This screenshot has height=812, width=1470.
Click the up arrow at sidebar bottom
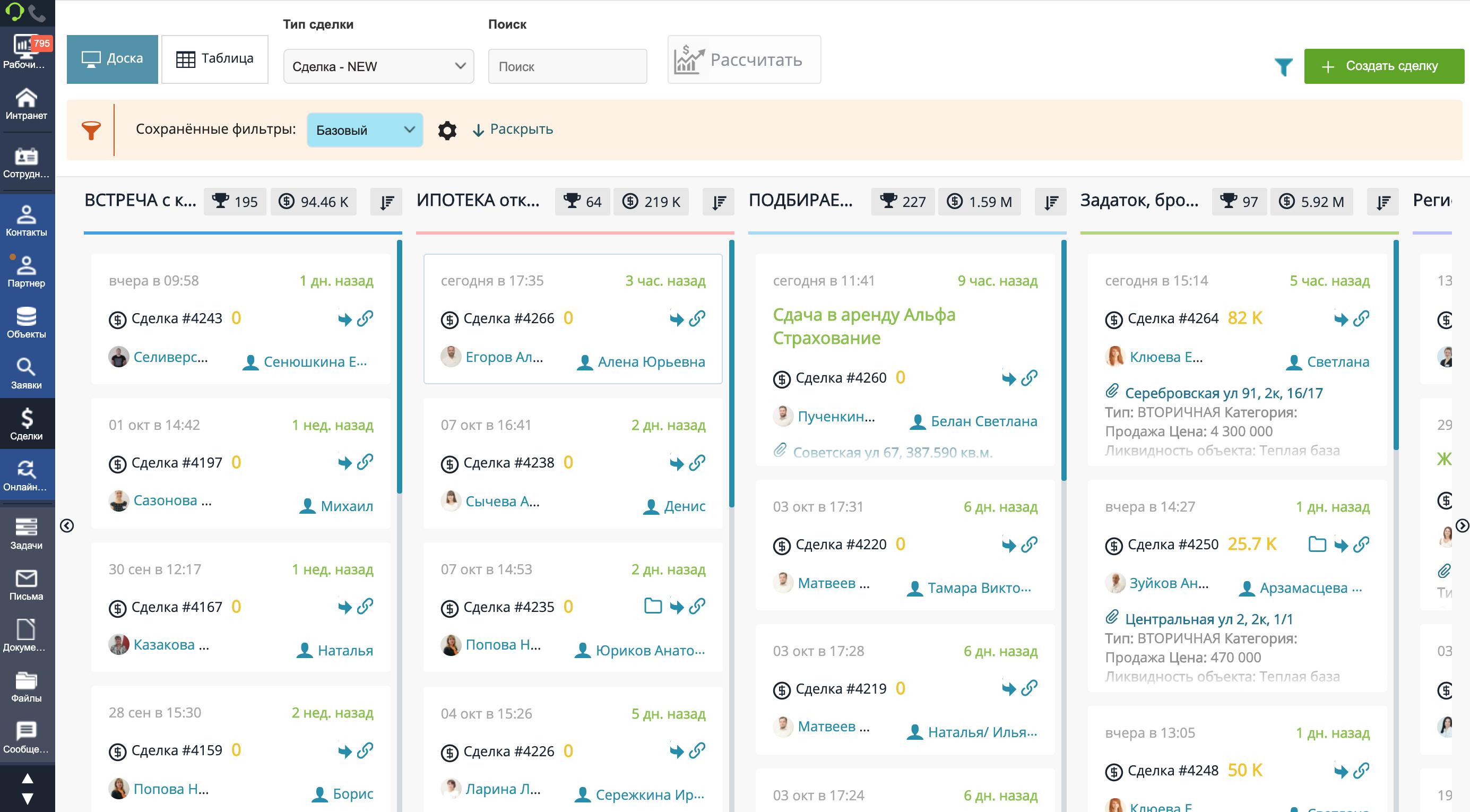pos(28,779)
